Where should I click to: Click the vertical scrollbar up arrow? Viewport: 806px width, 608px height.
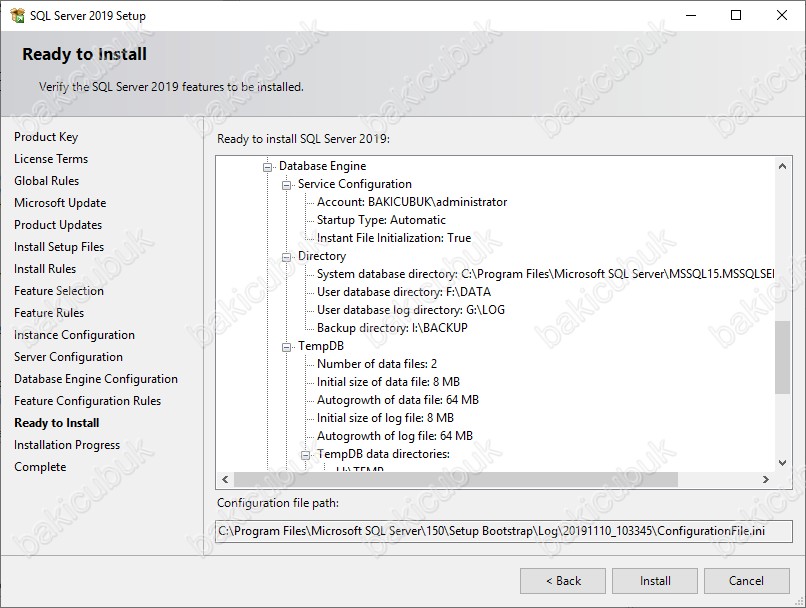point(782,166)
